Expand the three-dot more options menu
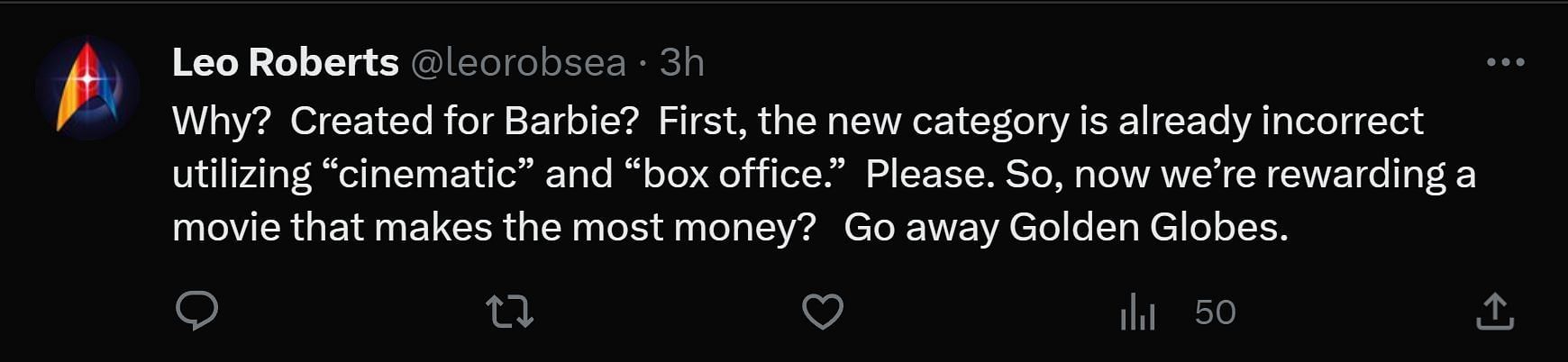 (x=1506, y=62)
